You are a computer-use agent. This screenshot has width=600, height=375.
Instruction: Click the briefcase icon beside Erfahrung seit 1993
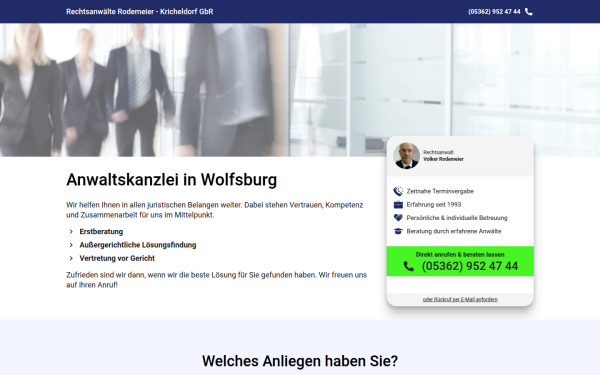398,205
